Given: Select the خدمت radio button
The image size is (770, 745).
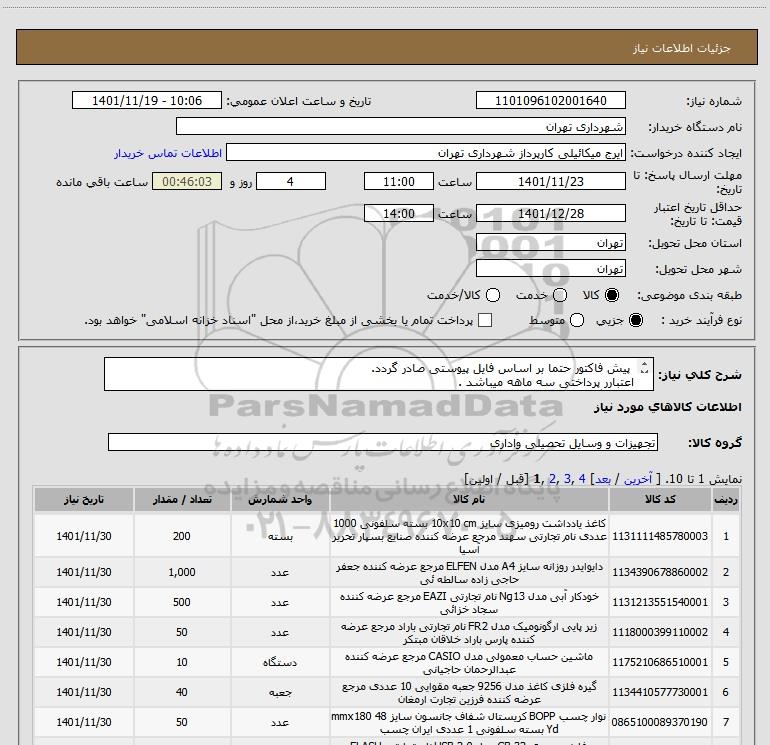Looking at the screenshot, I should tap(560, 295).
